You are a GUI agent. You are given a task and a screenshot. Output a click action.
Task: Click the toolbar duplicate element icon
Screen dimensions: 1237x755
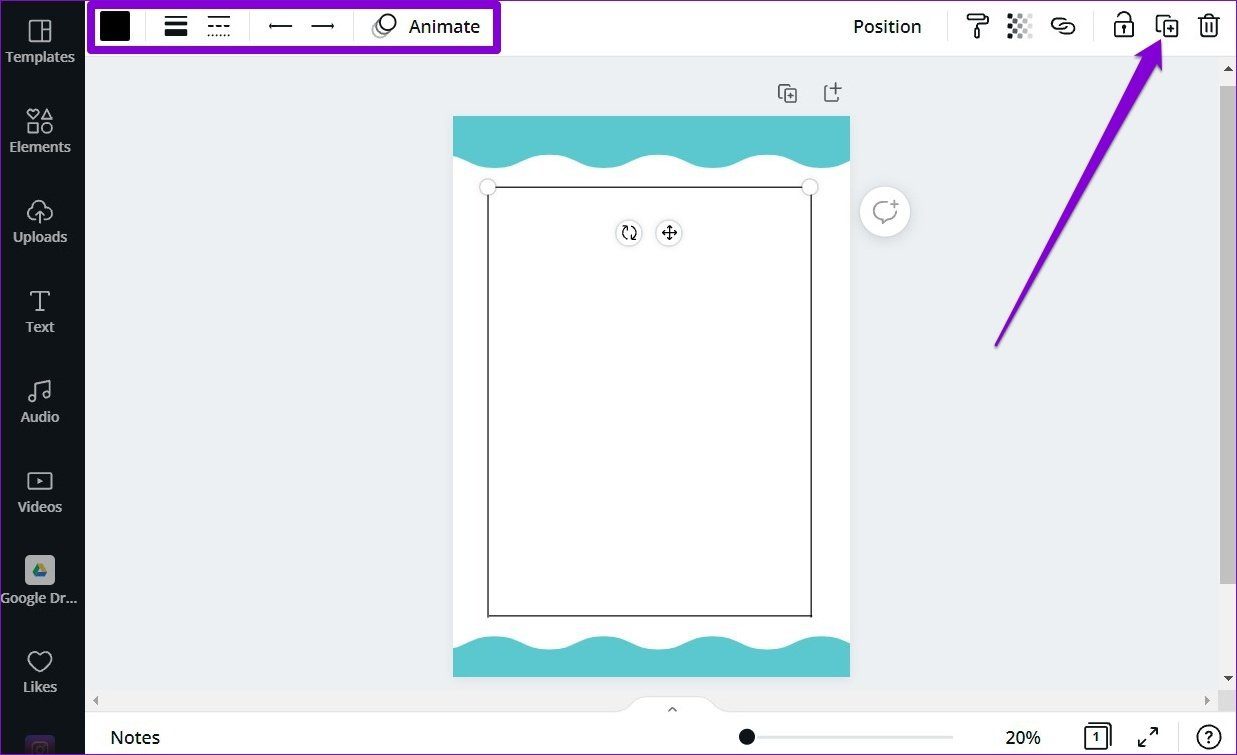pyautogui.click(x=1166, y=26)
